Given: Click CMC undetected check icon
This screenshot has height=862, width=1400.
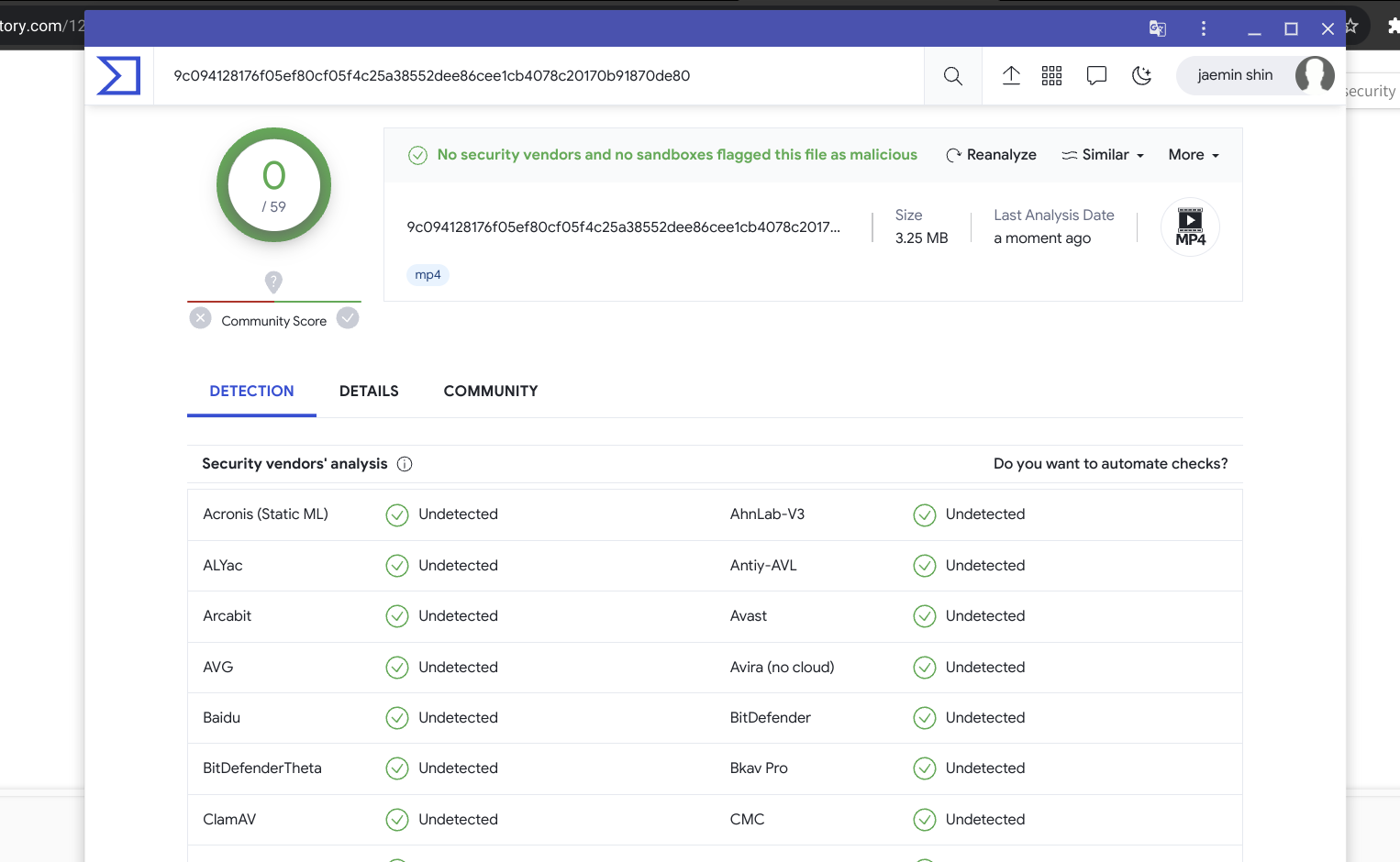Looking at the screenshot, I should pos(925,820).
